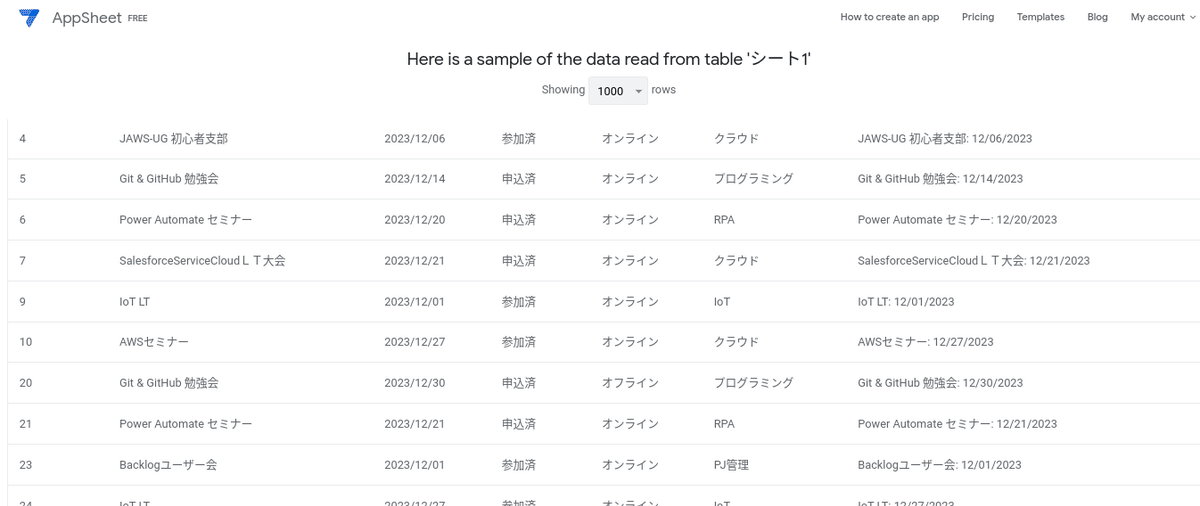Click 'Git & GitHub 勉強会' in row 5
The width and height of the screenshot is (1200, 506).
coord(168,179)
